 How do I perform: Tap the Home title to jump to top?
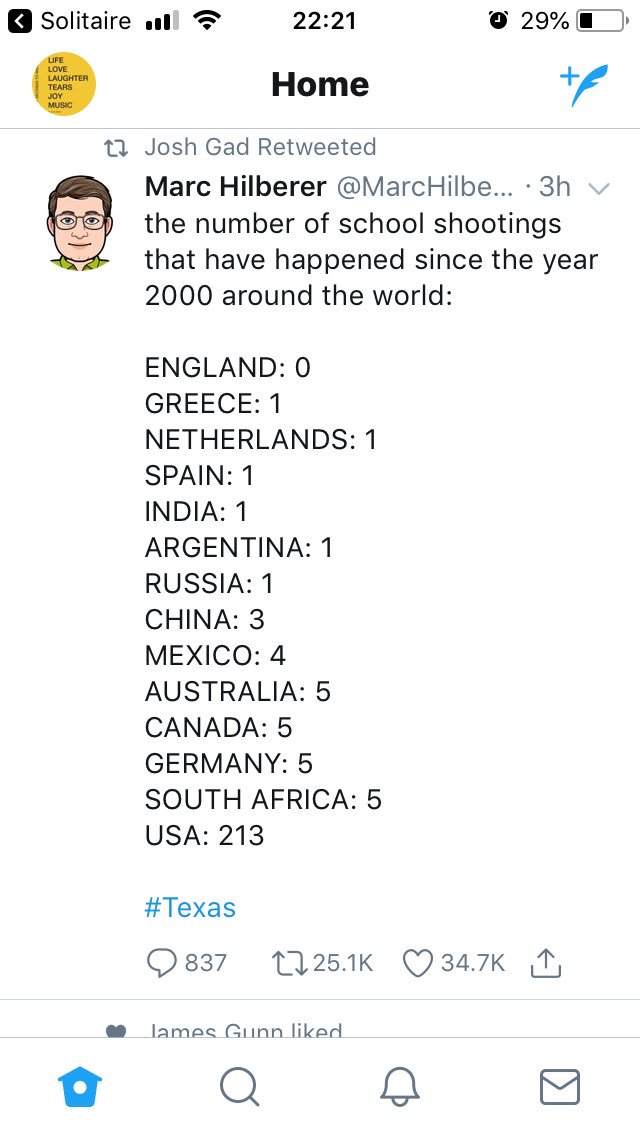(320, 85)
